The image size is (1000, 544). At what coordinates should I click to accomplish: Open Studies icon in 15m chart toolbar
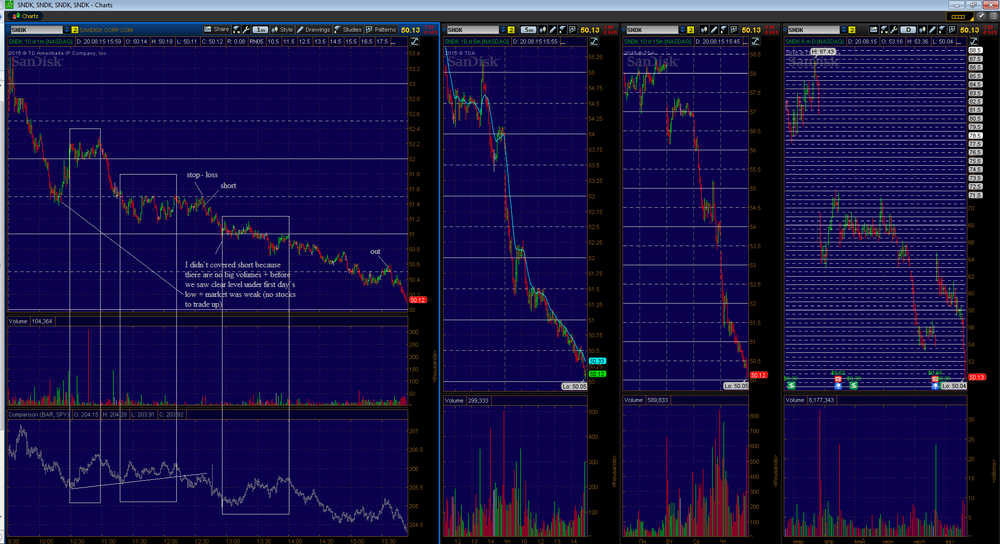(x=724, y=30)
